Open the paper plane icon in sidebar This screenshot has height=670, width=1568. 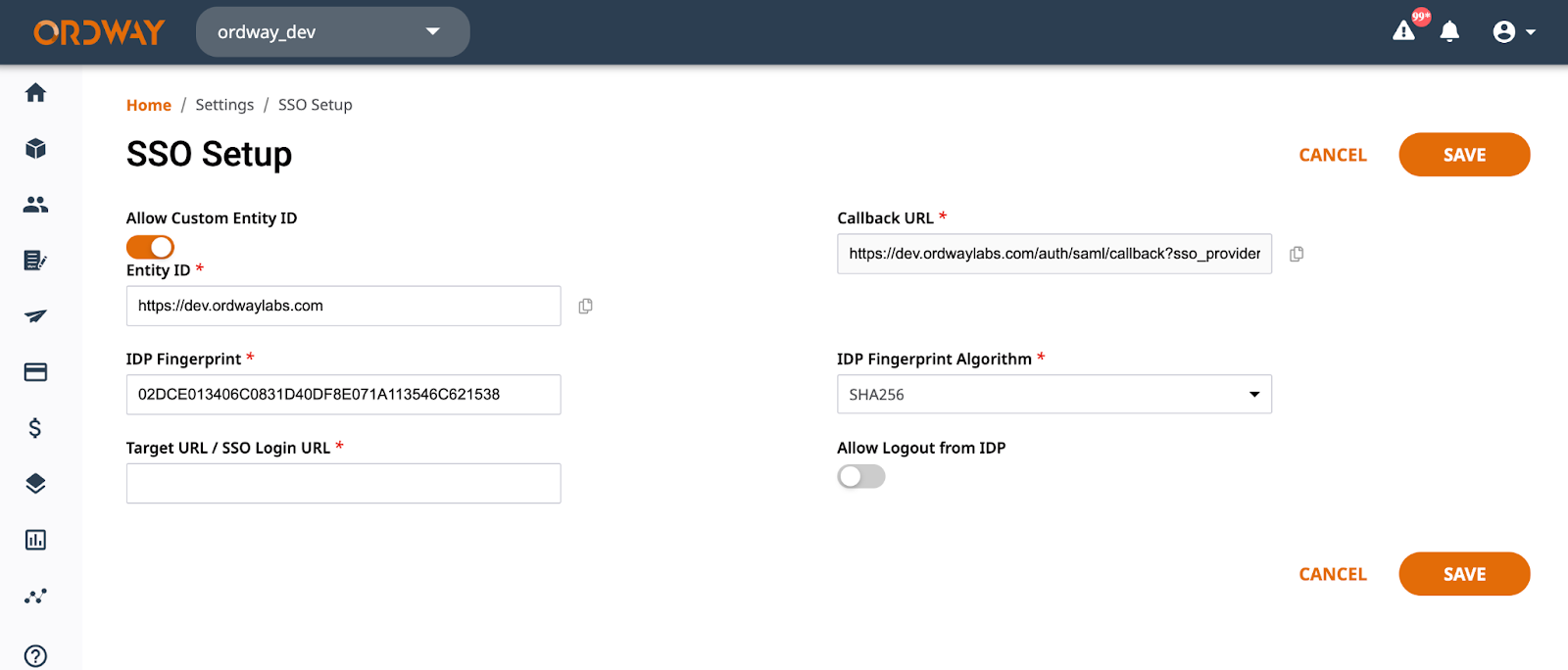point(35,315)
